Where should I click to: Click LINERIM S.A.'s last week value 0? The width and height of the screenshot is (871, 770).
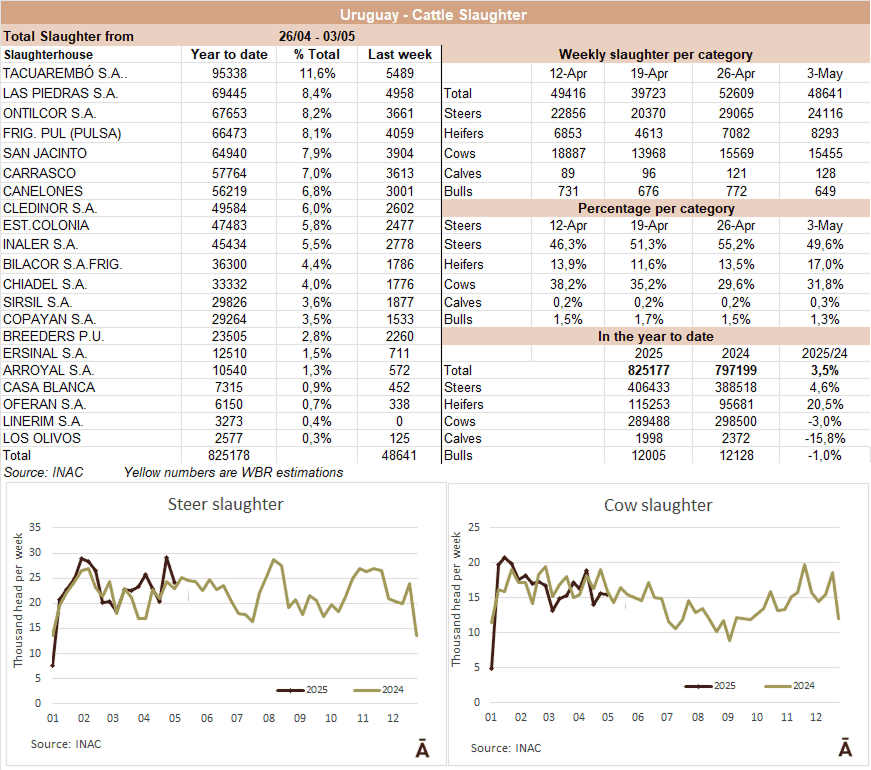[x=399, y=422]
